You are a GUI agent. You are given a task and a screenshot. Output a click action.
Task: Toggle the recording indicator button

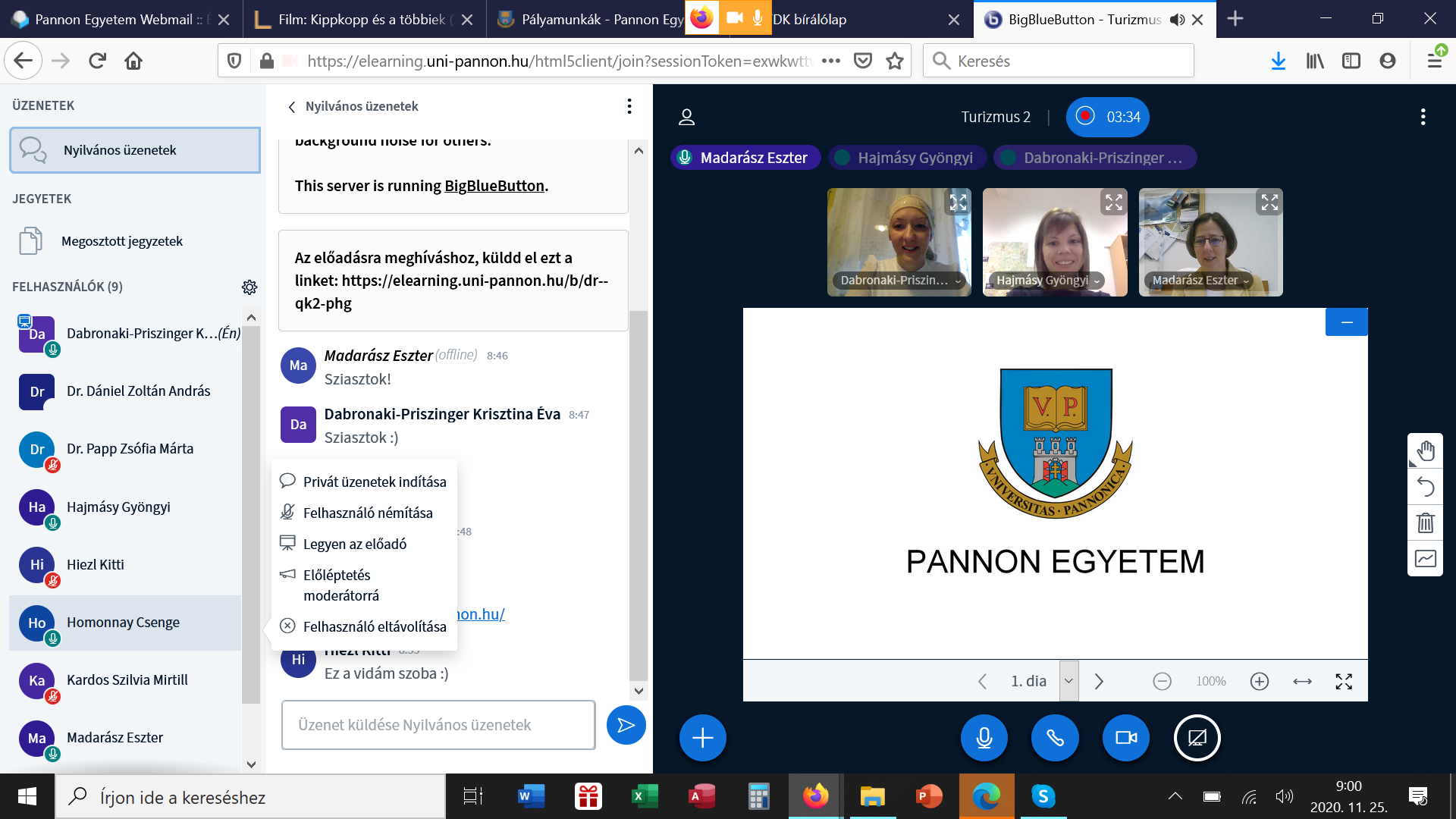(x=1107, y=117)
